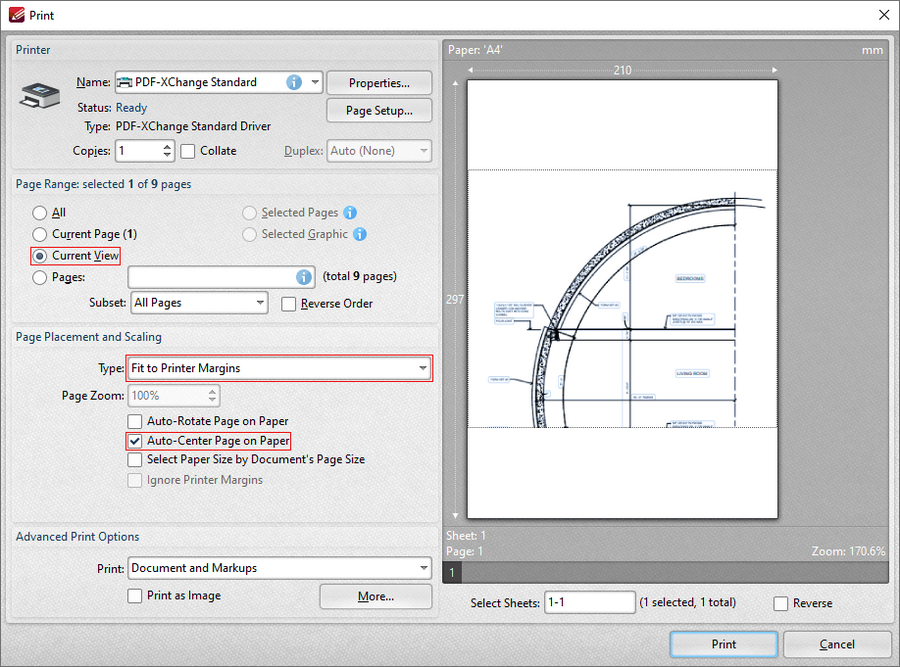
Task: Click the mm units label in the preview
Action: point(872,50)
